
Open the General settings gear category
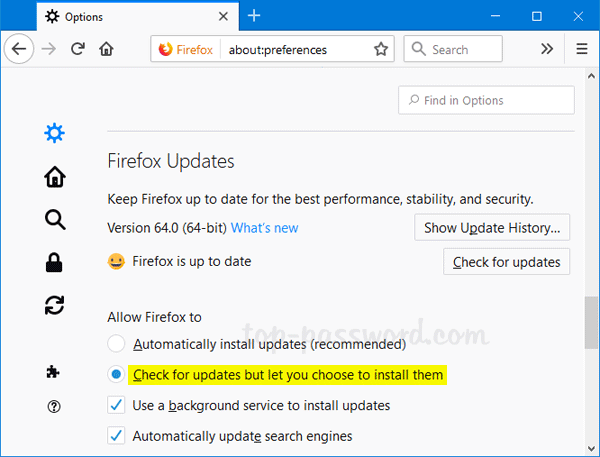point(55,133)
